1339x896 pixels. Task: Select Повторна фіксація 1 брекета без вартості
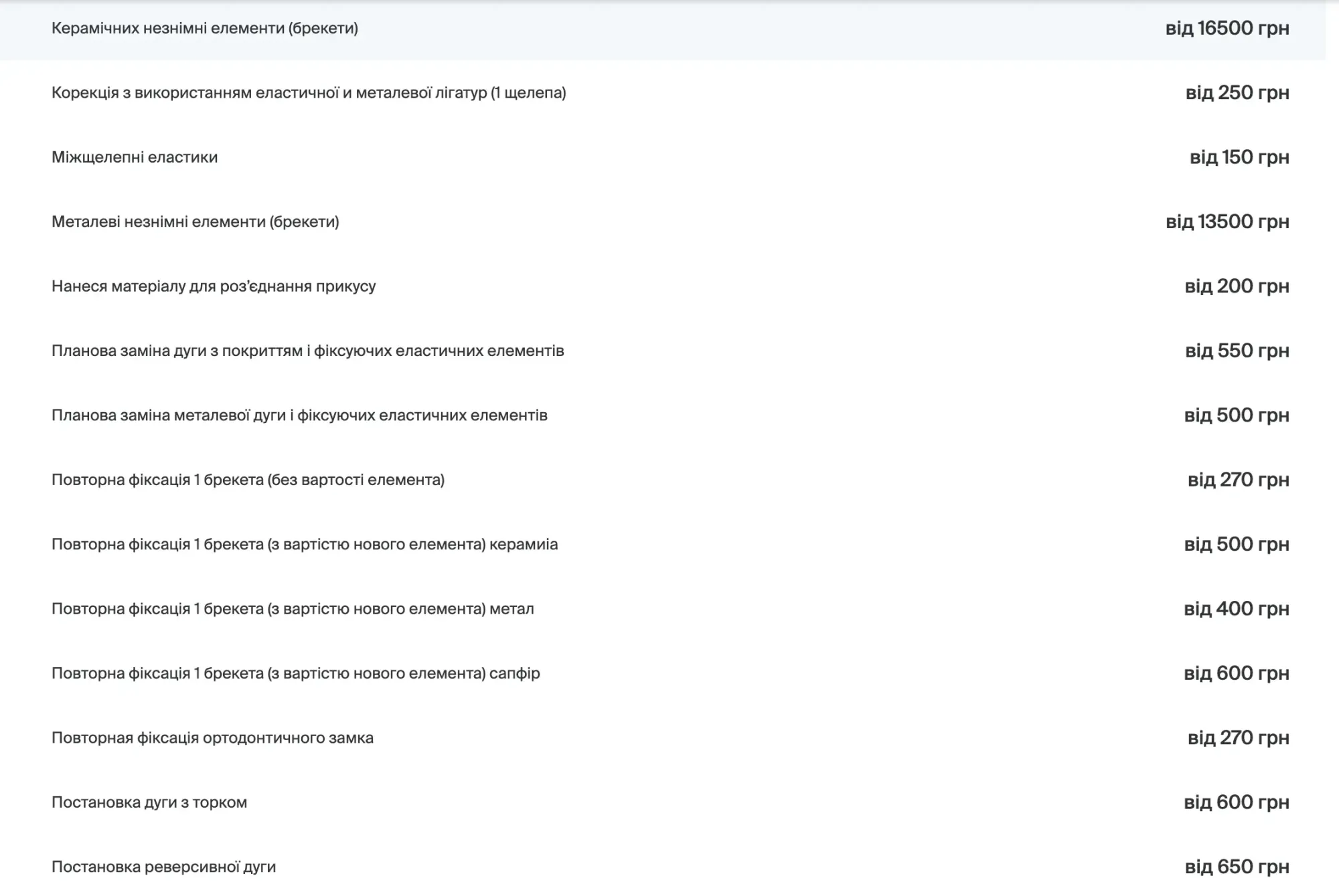click(x=248, y=480)
